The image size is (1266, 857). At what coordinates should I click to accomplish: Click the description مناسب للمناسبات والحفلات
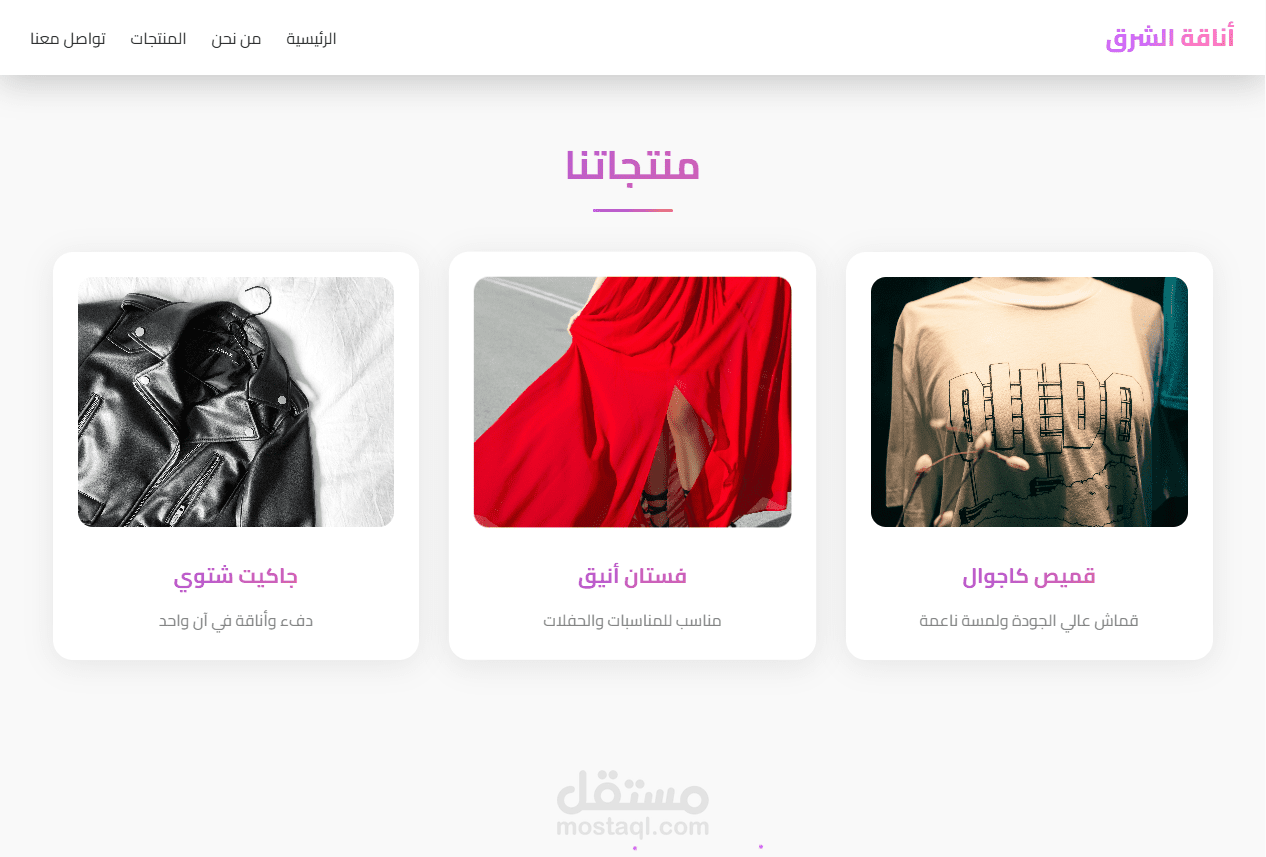(632, 621)
